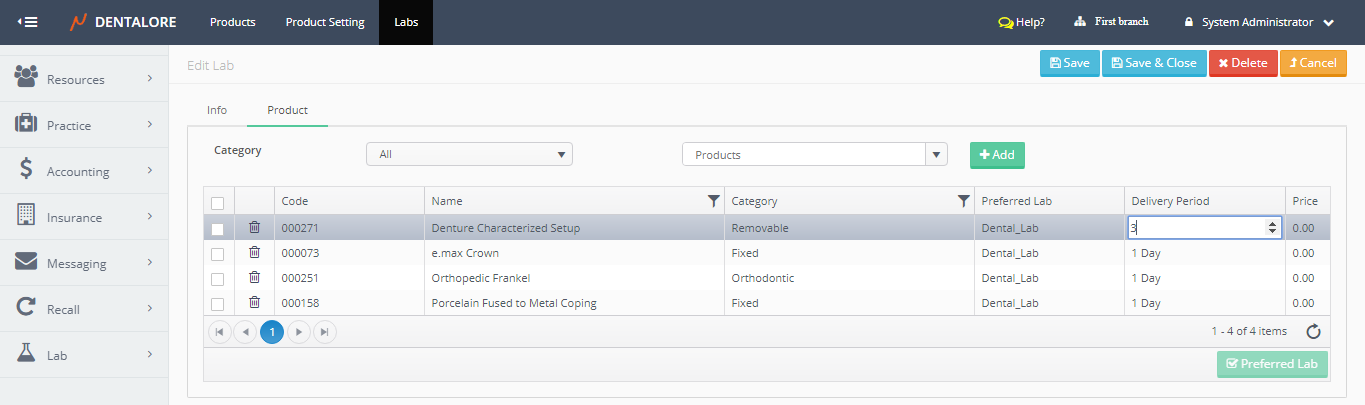The height and width of the screenshot is (405, 1365).
Task: Check the Orthopedic Frankel row checkbox
Action: pos(217,279)
